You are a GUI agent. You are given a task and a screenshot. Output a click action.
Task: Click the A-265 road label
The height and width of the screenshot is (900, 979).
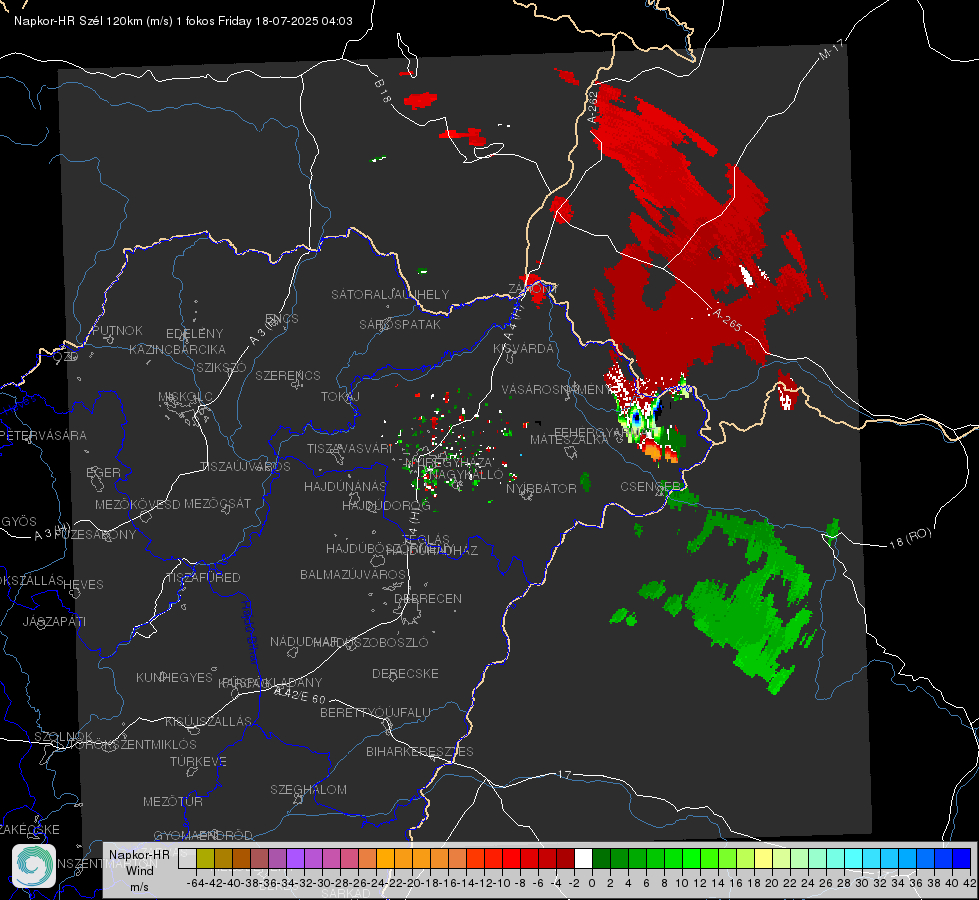(x=726, y=320)
